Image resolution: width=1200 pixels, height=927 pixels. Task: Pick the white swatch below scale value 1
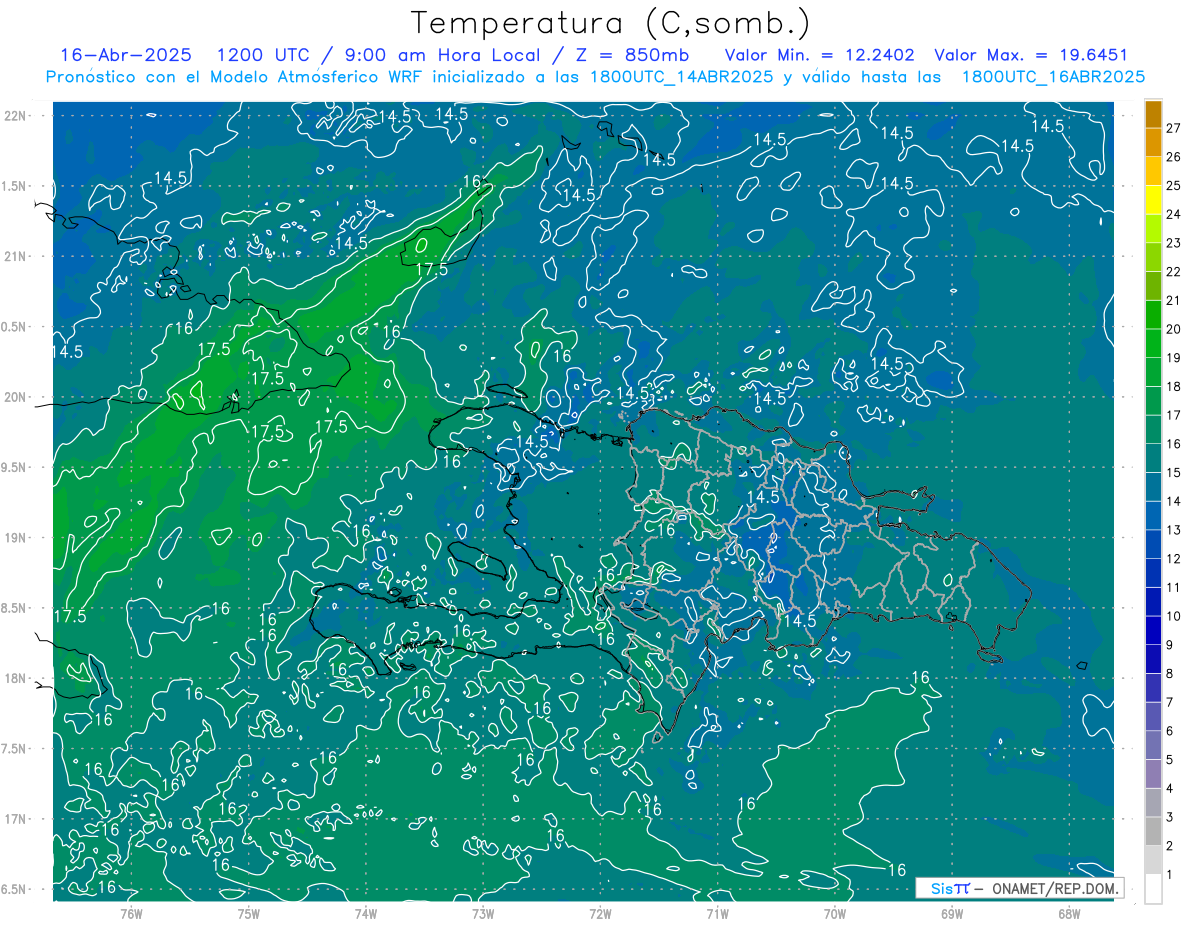1153,889
